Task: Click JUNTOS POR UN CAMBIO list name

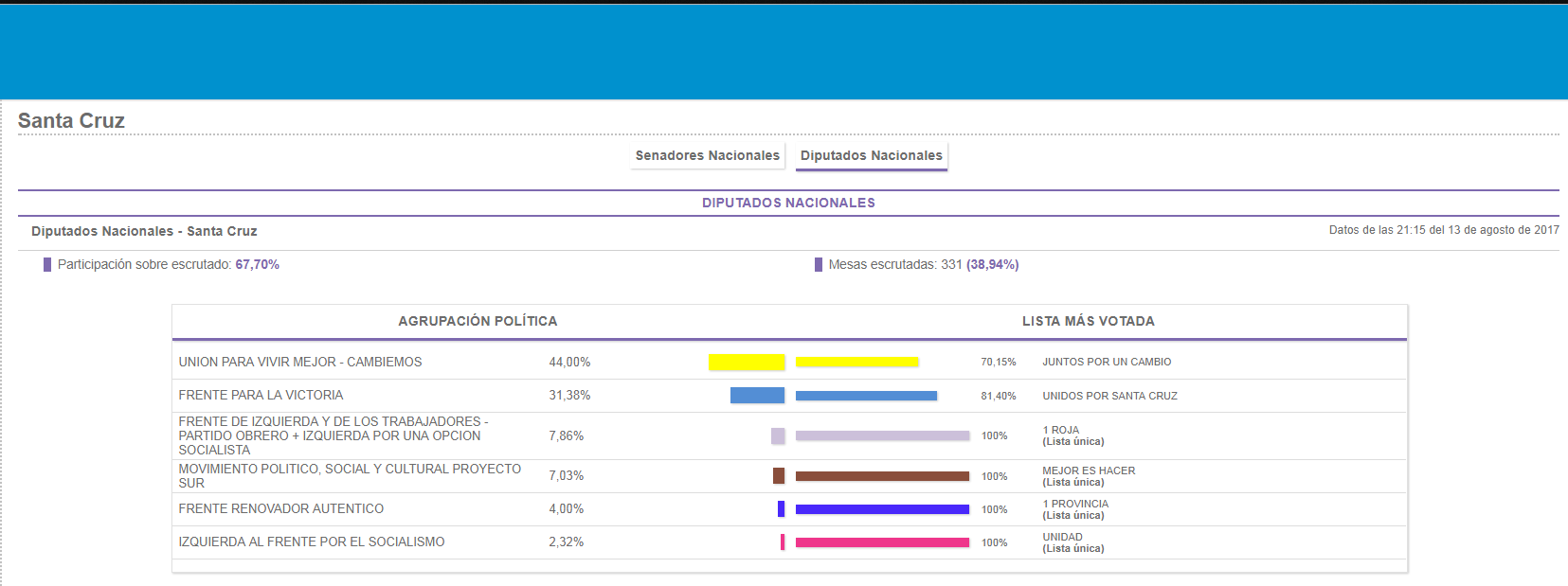Action: tap(1107, 362)
